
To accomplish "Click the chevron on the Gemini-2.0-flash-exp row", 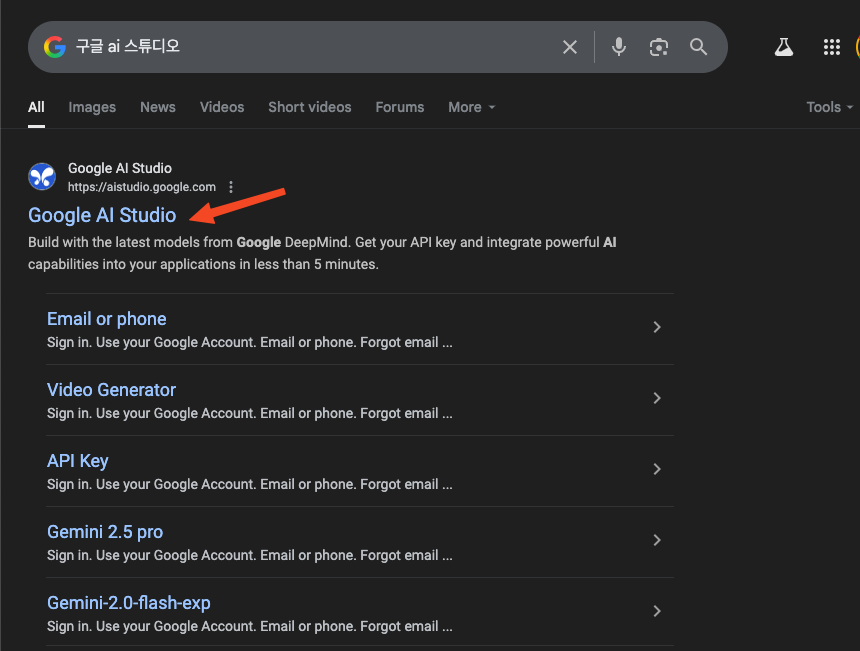I will coord(657,611).
